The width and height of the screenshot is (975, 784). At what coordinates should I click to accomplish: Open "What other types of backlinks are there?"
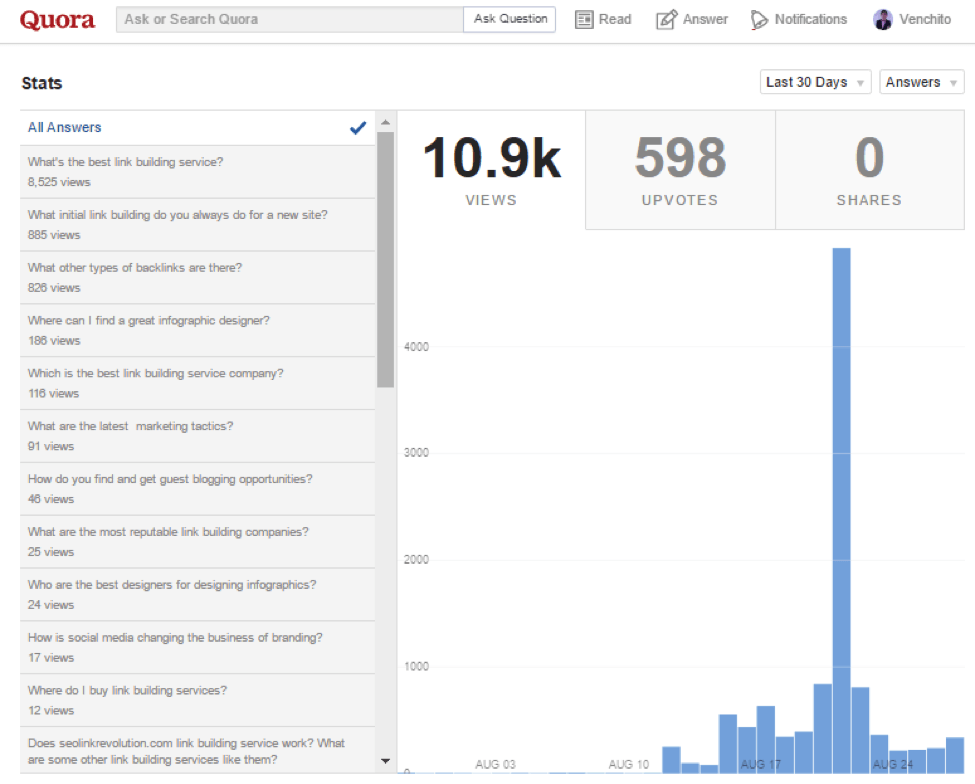pyautogui.click(x=197, y=278)
